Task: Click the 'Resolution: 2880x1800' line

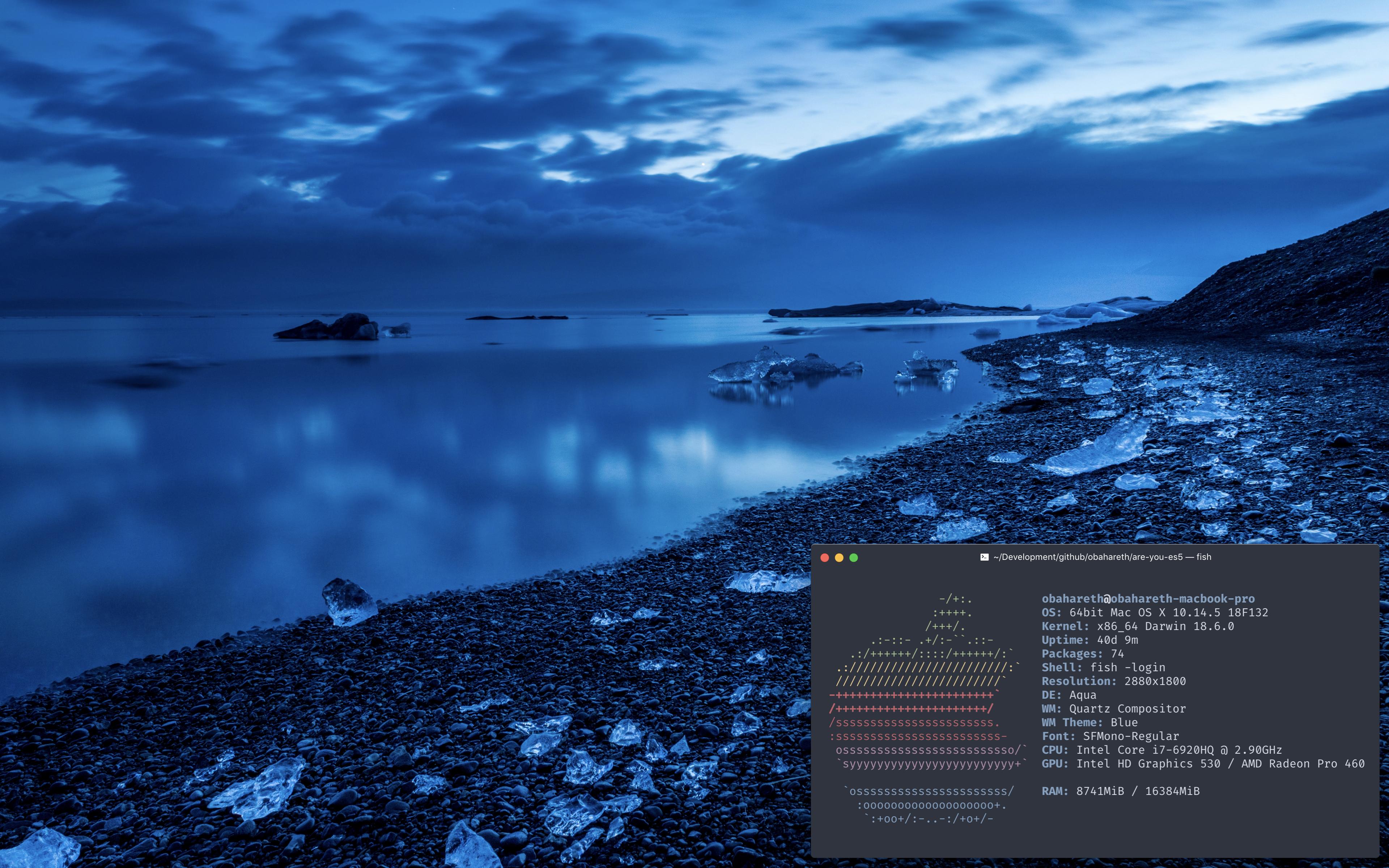Action: point(1113,681)
